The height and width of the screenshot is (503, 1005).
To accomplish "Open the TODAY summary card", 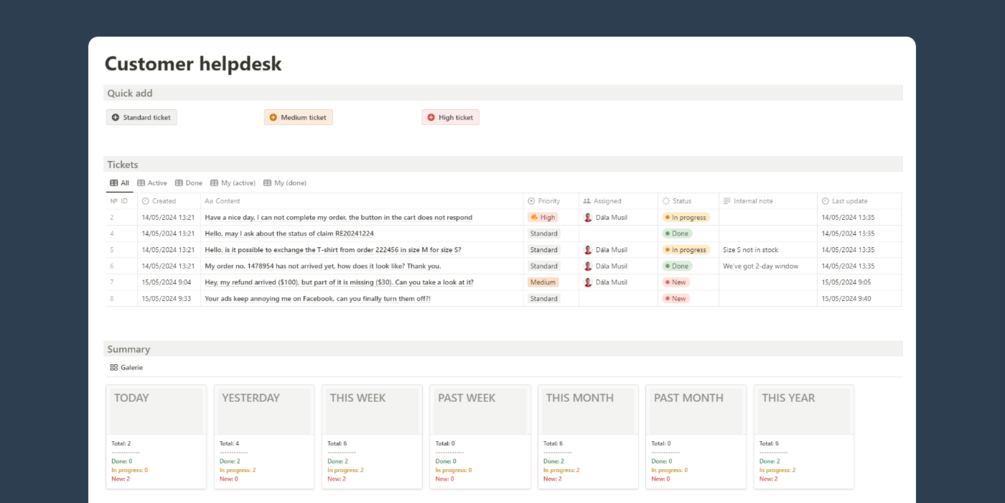I will [x=156, y=436].
